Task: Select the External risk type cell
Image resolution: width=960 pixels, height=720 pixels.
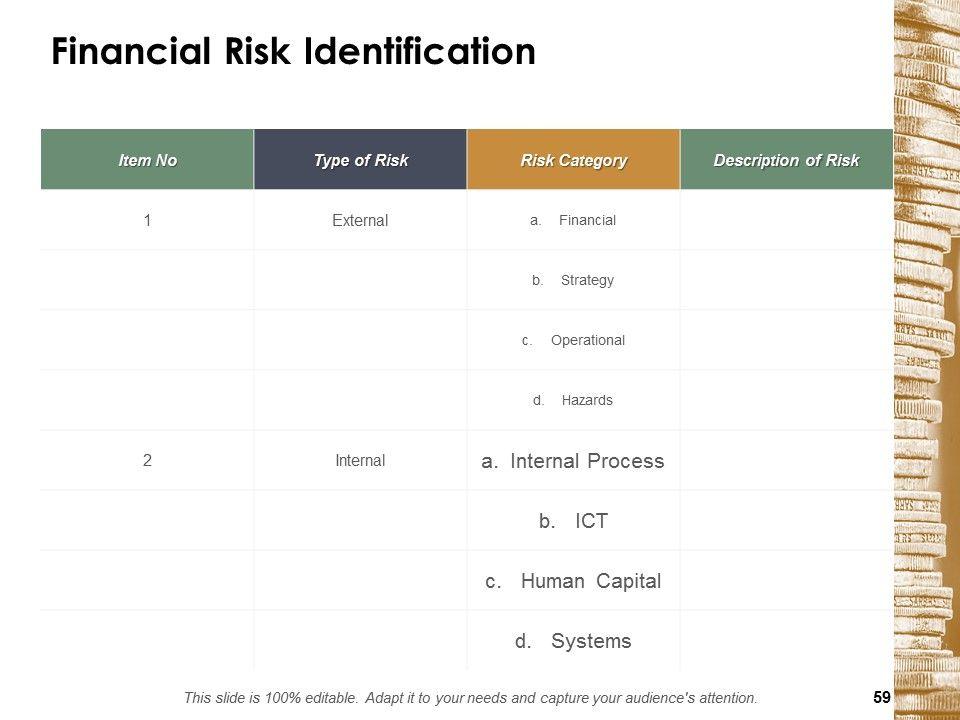Action: (x=360, y=221)
